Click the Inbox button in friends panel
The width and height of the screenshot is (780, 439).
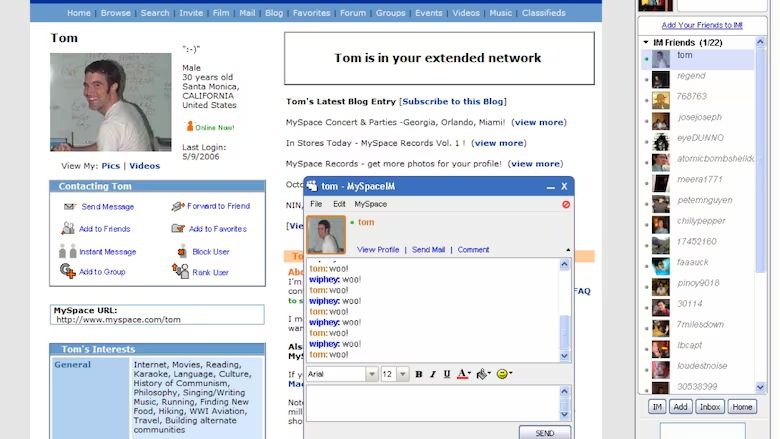[x=710, y=407]
